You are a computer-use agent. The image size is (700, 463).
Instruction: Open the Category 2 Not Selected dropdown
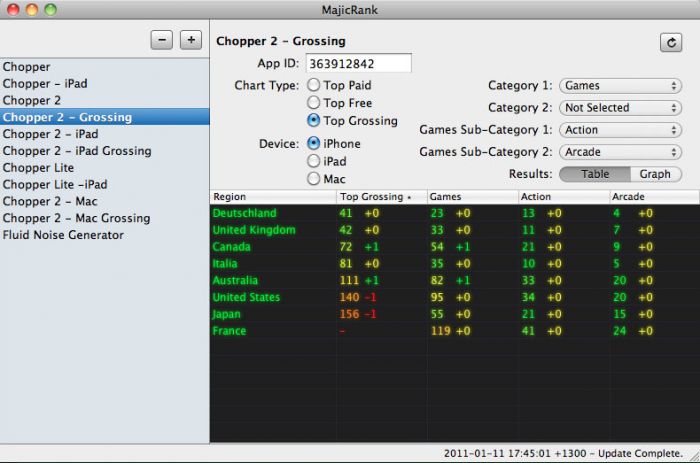click(620, 108)
